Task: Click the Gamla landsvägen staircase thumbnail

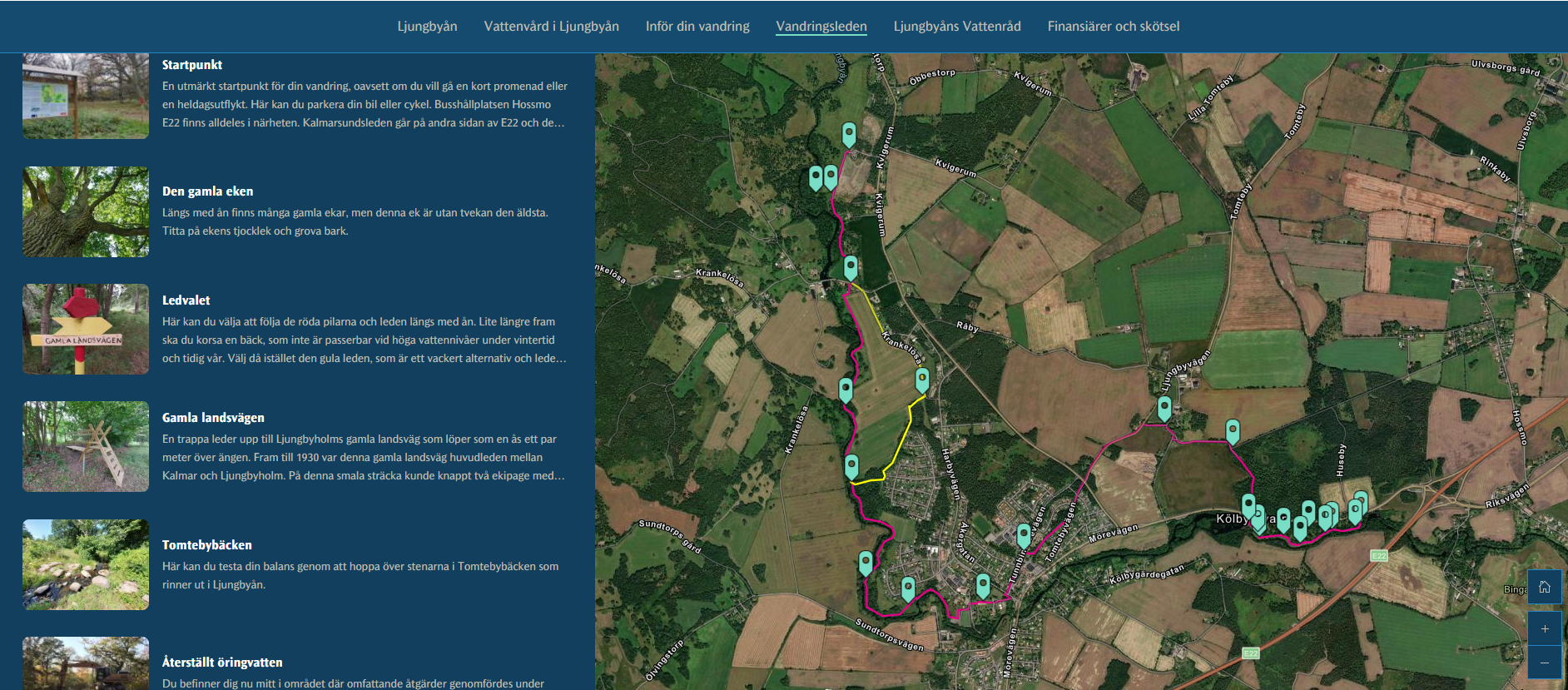Action: 86,446
